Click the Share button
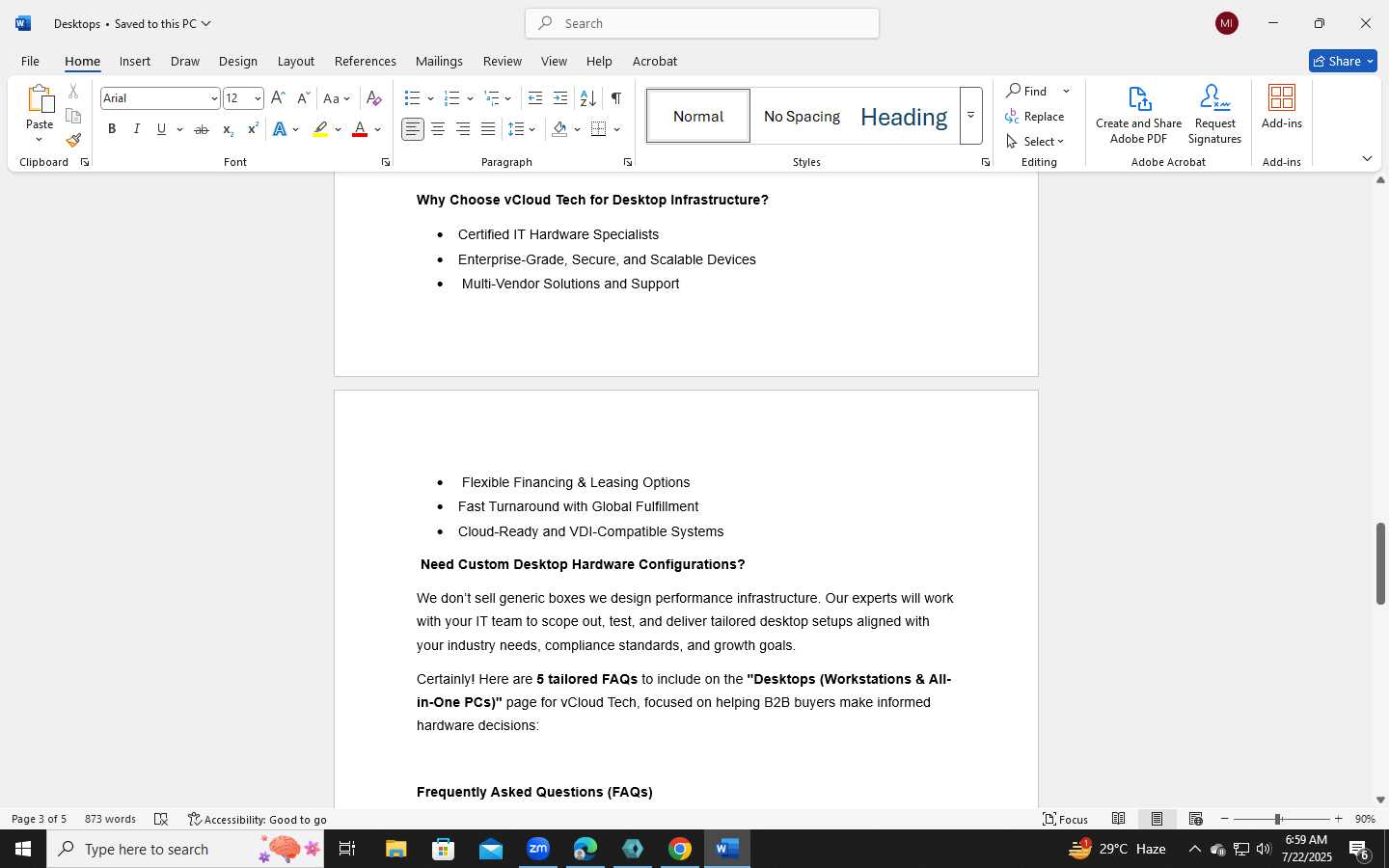Screen dimensions: 1389x868 point(1343,61)
